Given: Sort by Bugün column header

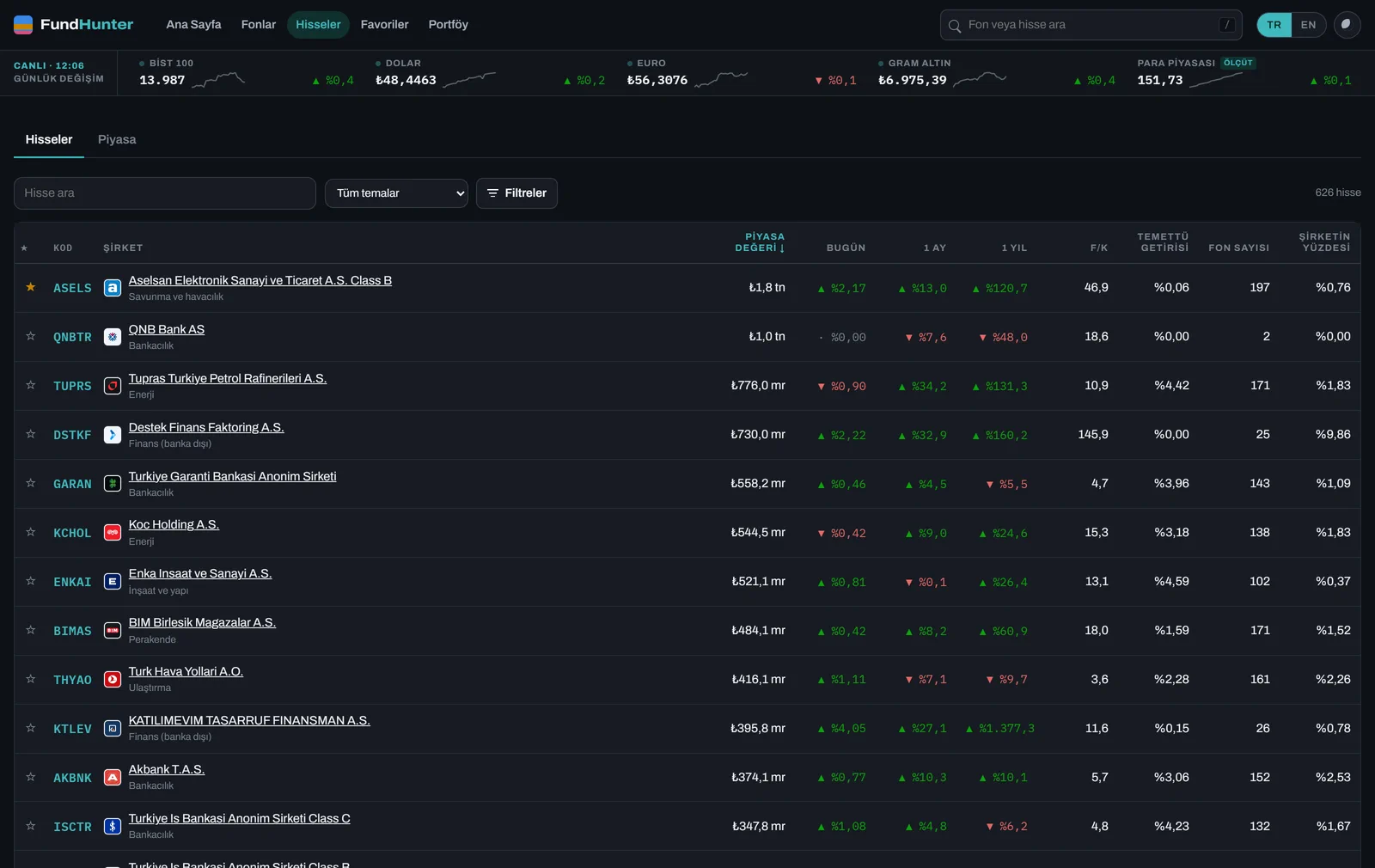Looking at the screenshot, I should pyautogui.click(x=846, y=248).
